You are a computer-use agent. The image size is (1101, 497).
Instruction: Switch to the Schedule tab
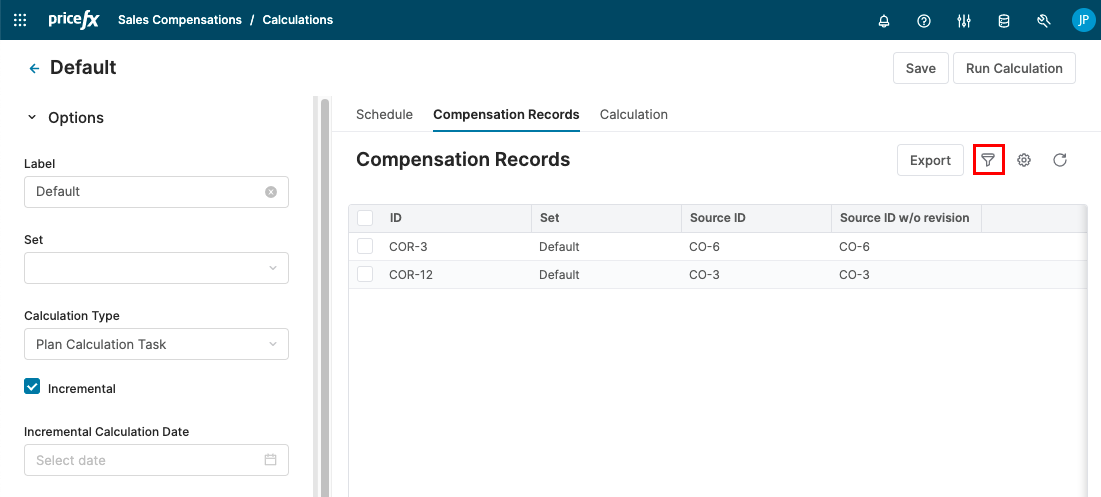[384, 114]
